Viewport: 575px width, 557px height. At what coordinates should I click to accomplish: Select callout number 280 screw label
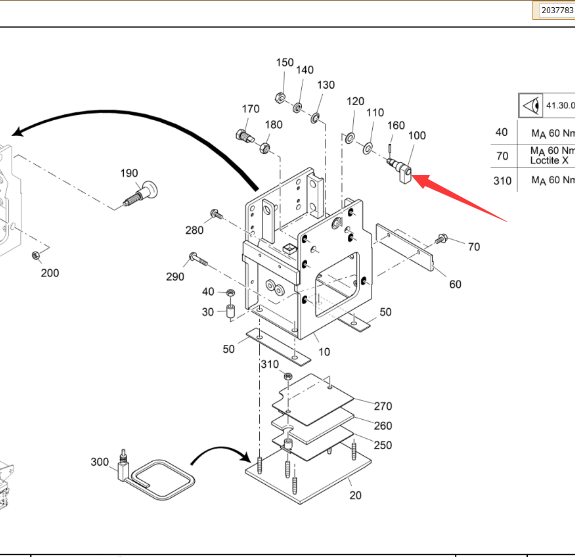(x=194, y=230)
